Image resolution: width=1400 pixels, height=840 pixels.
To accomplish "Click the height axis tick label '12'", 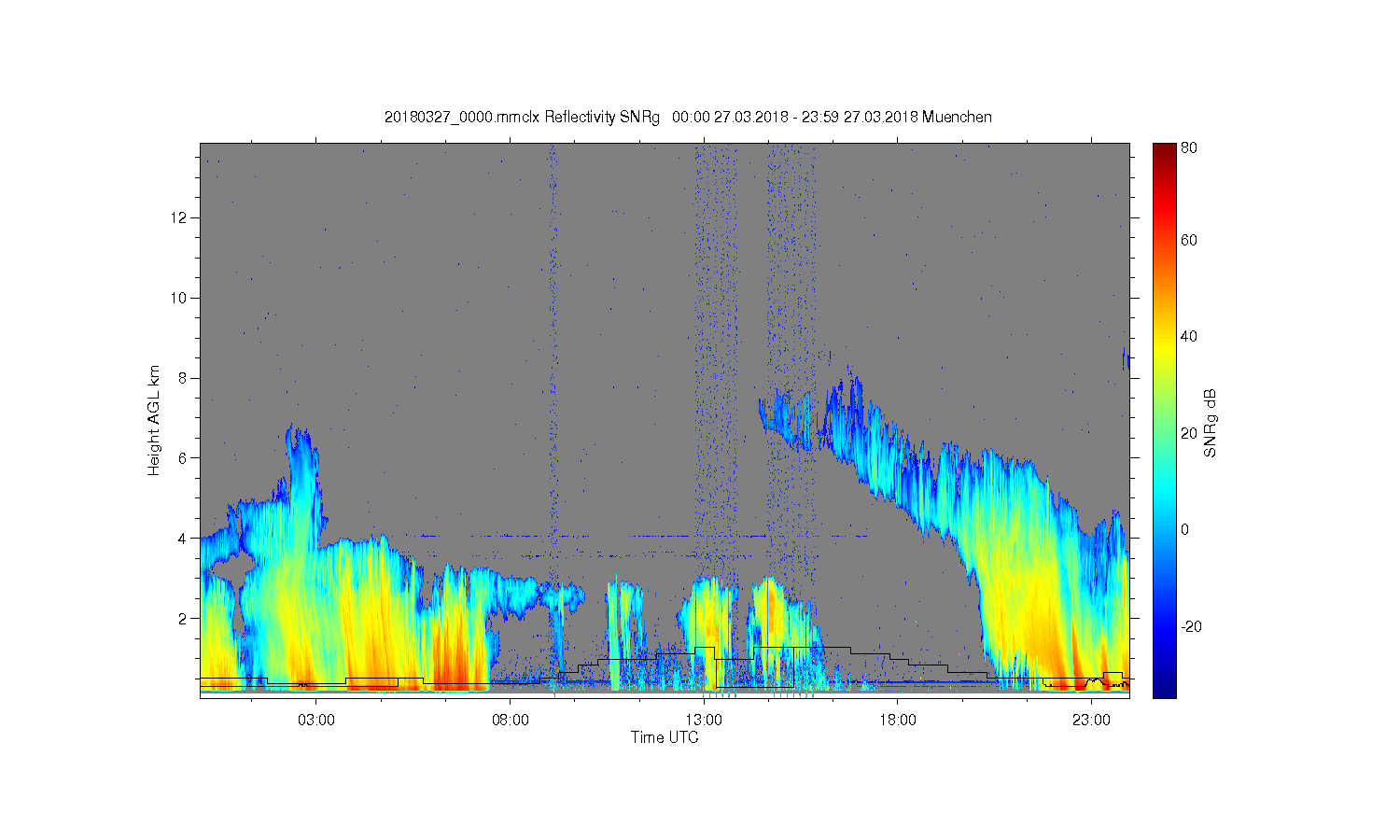I will (180, 217).
